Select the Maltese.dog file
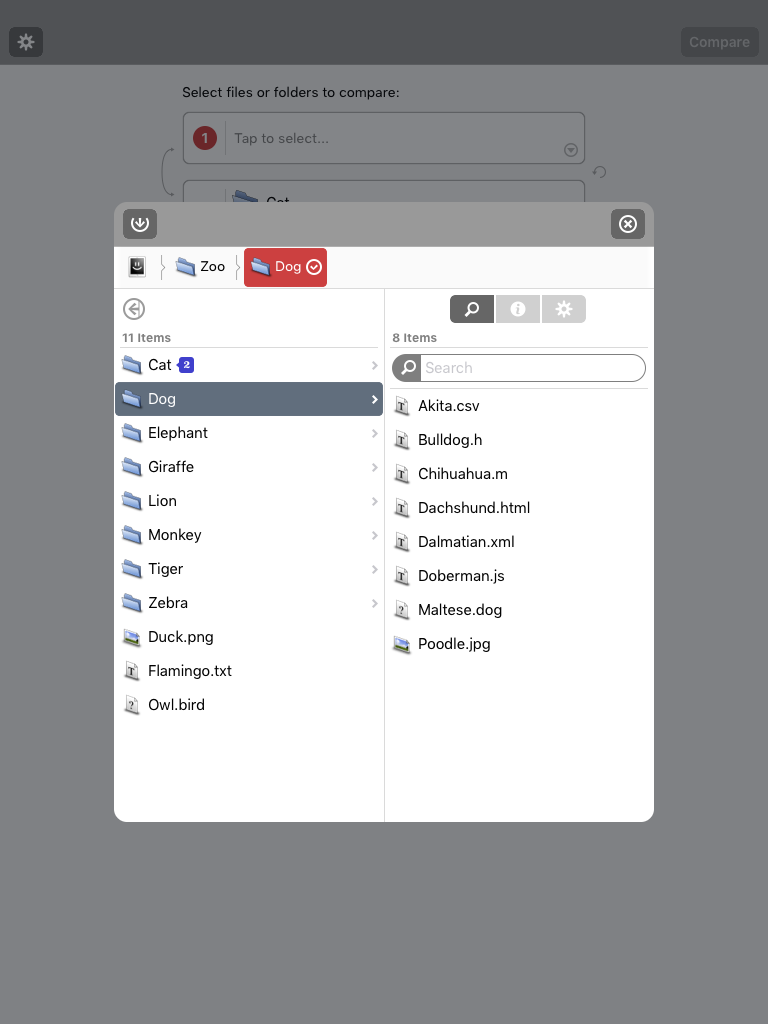Screen dimensions: 768x1024 pos(519,609)
